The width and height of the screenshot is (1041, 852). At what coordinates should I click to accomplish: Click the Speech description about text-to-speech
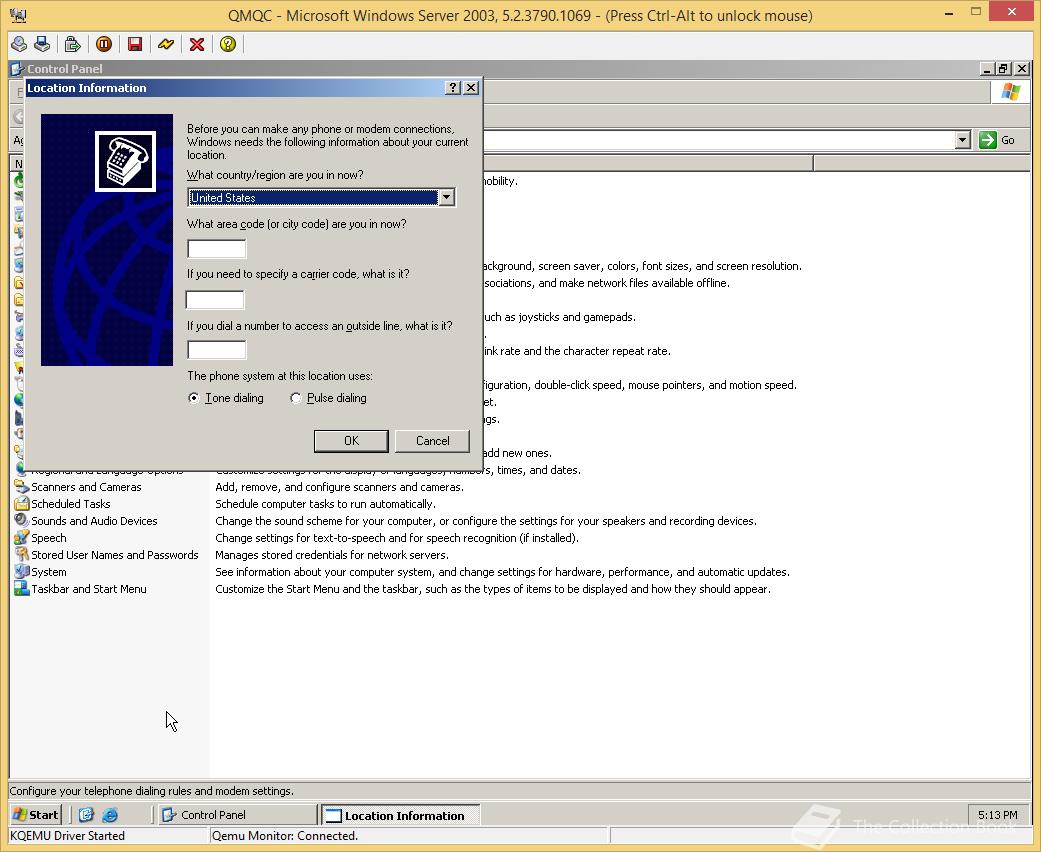point(397,538)
